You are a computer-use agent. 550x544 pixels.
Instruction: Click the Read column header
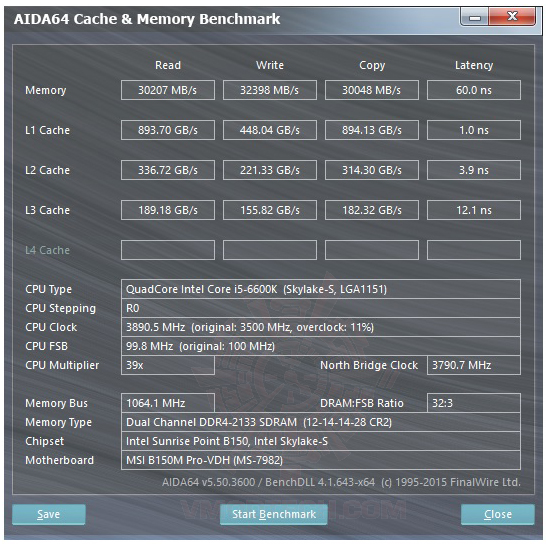pyautogui.click(x=168, y=65)
